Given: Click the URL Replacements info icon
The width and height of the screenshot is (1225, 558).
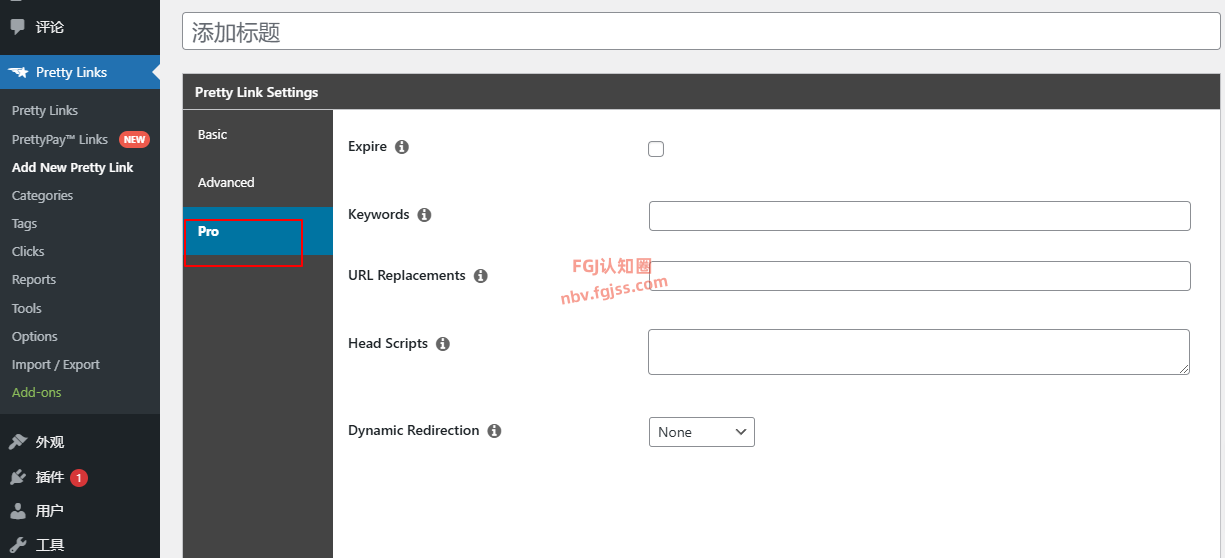Looking at the screenshot, I should 480,276.
